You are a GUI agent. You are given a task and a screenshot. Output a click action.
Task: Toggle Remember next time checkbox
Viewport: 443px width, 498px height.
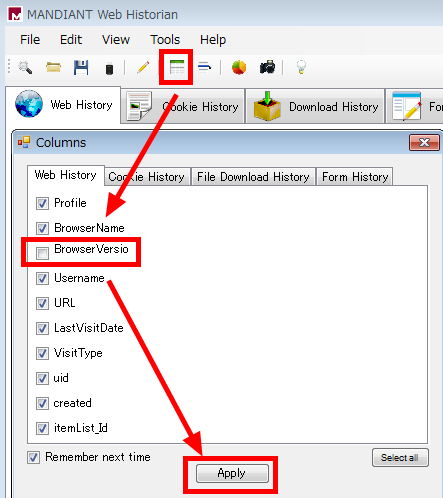pos(33,457)
